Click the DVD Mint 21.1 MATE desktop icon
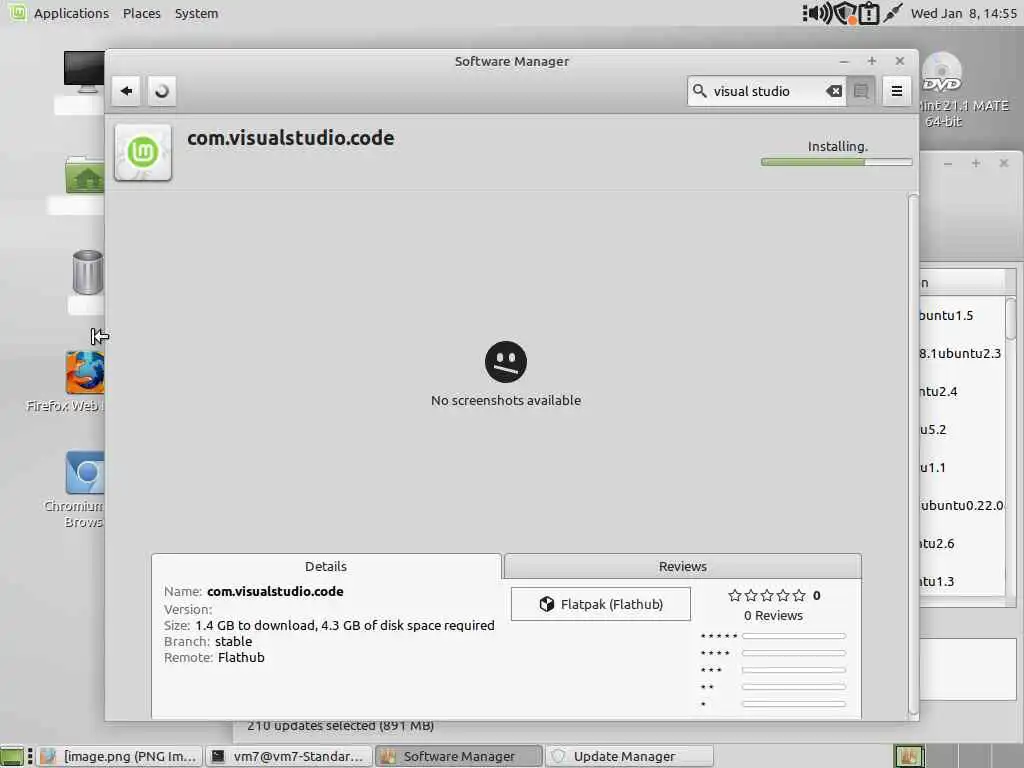The height and width of the screenshot is (768, 1024). click(941, 73)
